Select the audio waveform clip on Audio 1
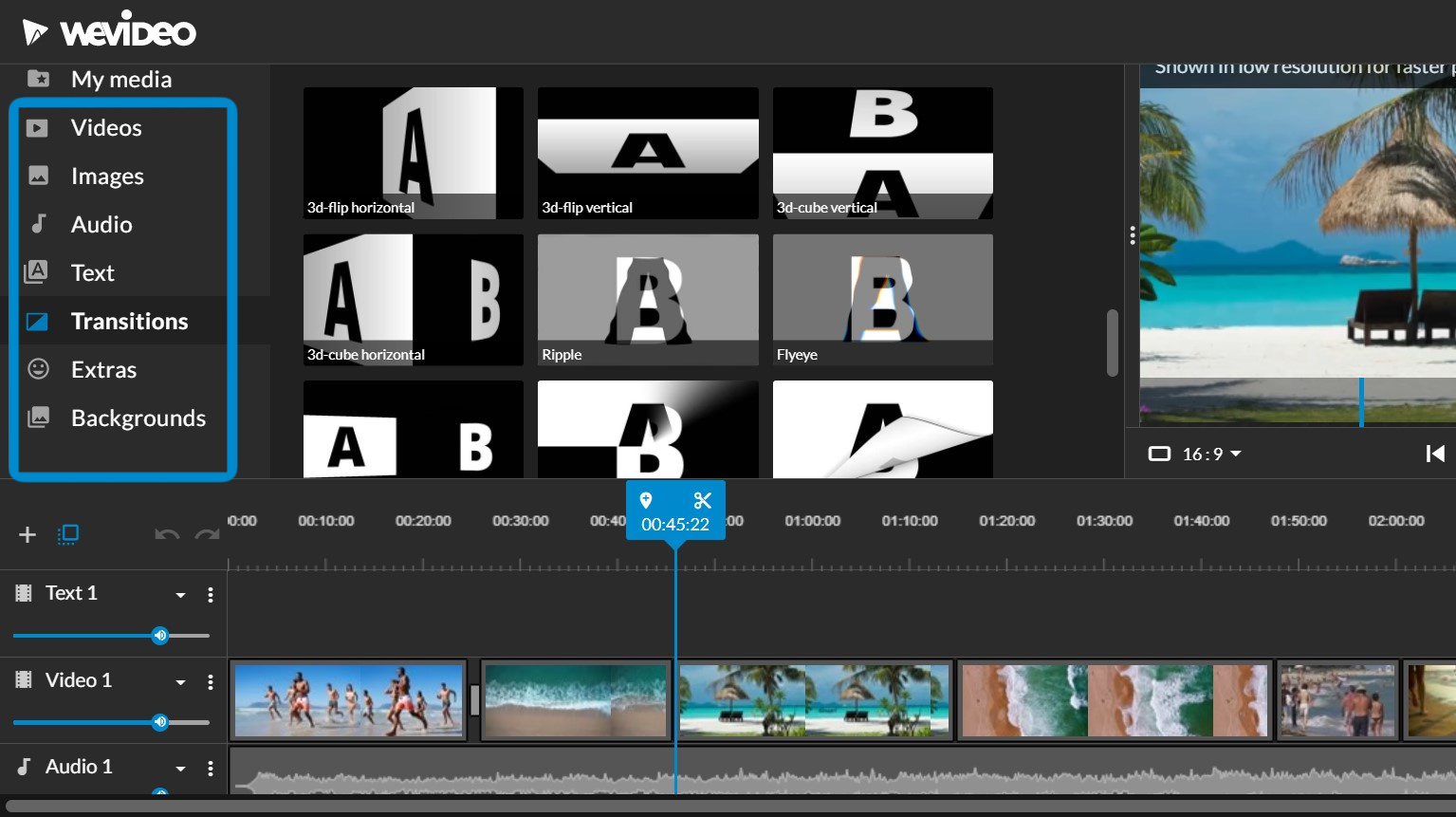Screen dimensions: 1456x817 (842, 771)
